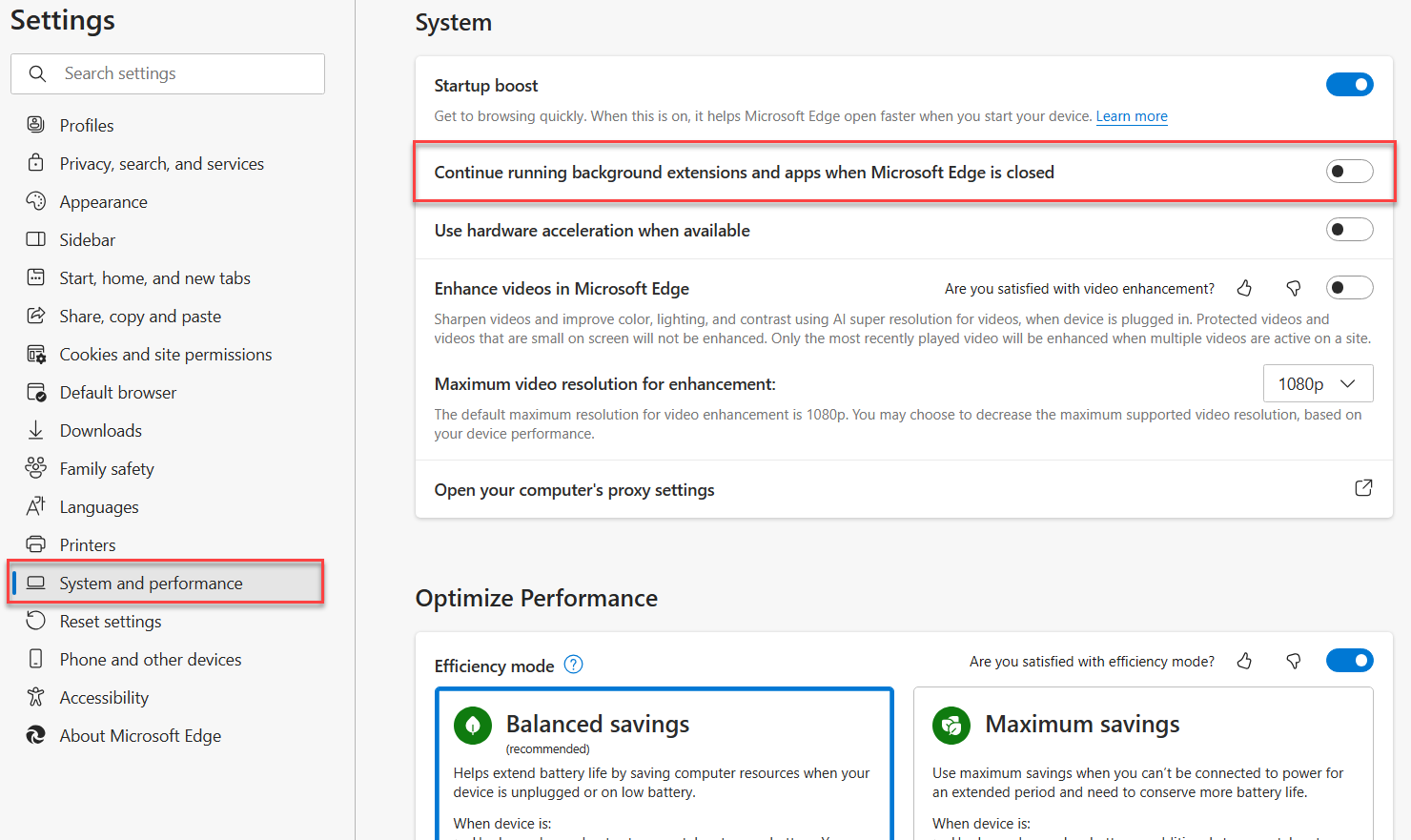Open proxy settings external link icon
This screenshot has width=1411, height=840.
tap(1363, 488)
